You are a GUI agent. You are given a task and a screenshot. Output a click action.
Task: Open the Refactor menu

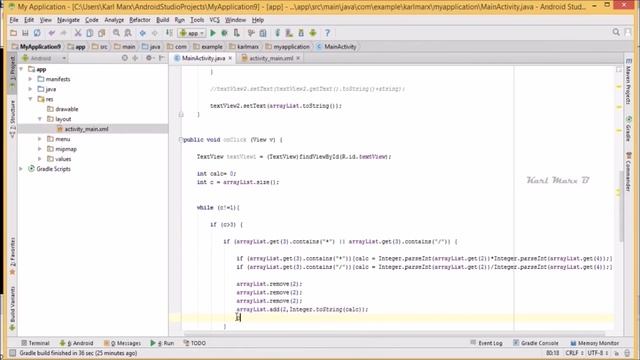click(x=140, y=20)
